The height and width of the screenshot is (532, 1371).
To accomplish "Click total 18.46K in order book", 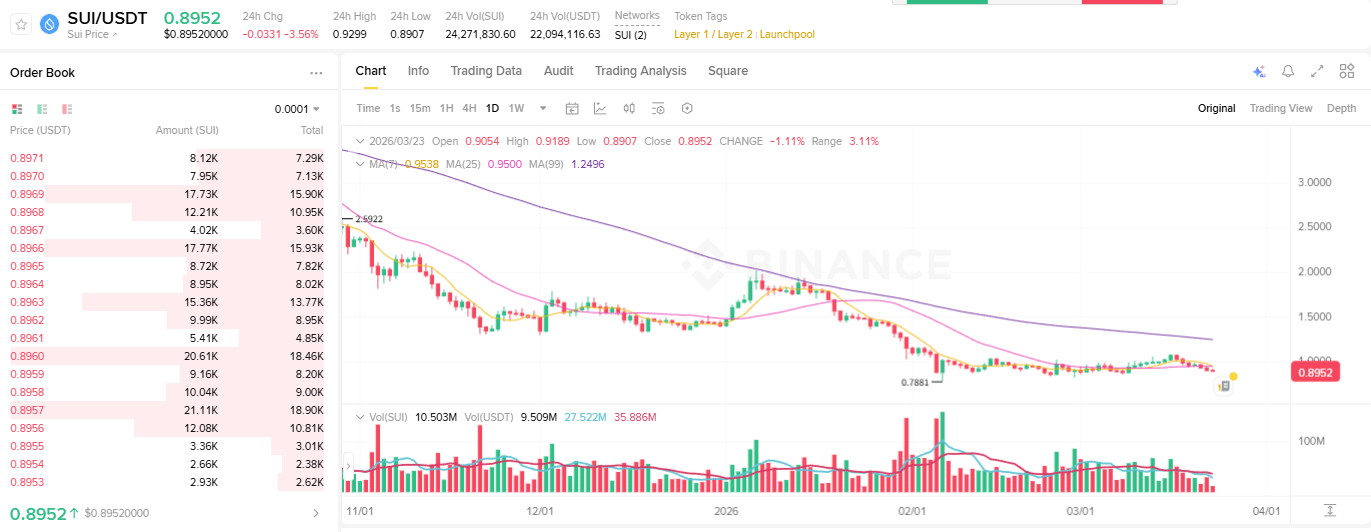I will pos(307,356).
